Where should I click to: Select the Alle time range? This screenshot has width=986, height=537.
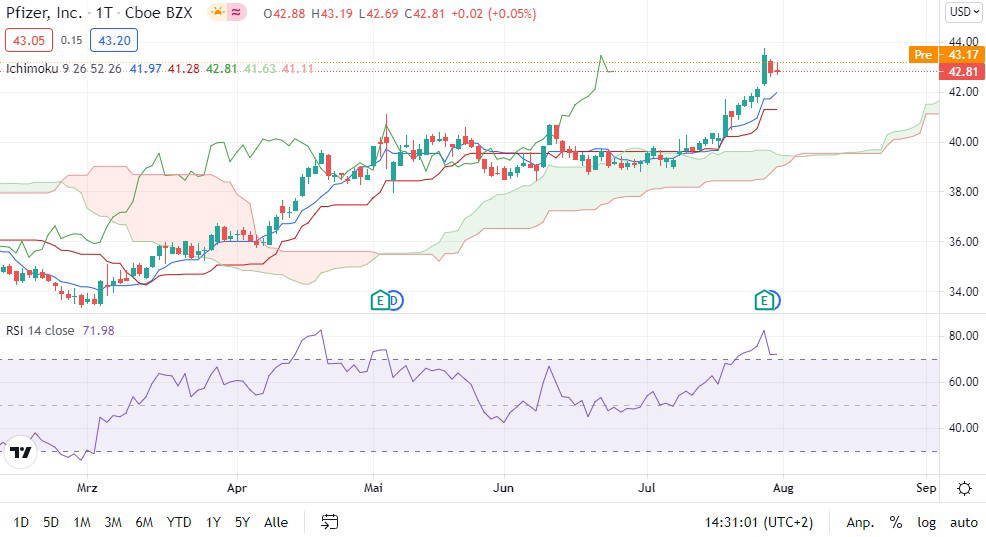(276, 522)
